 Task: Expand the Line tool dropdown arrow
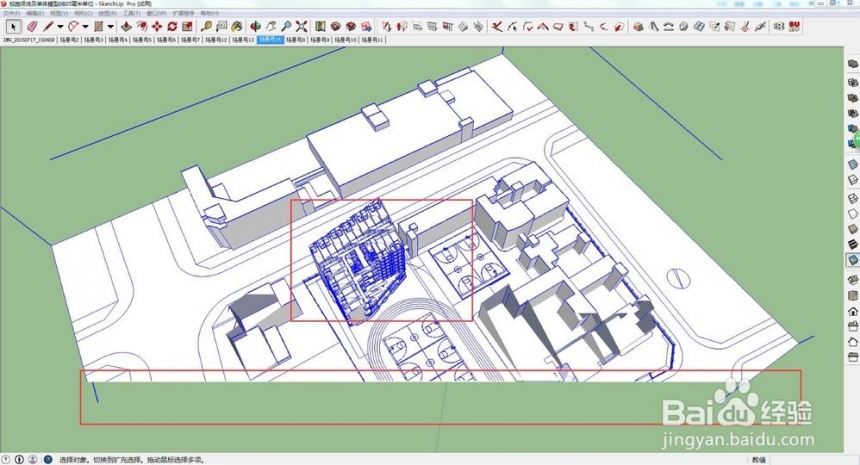tap(60, 26)
